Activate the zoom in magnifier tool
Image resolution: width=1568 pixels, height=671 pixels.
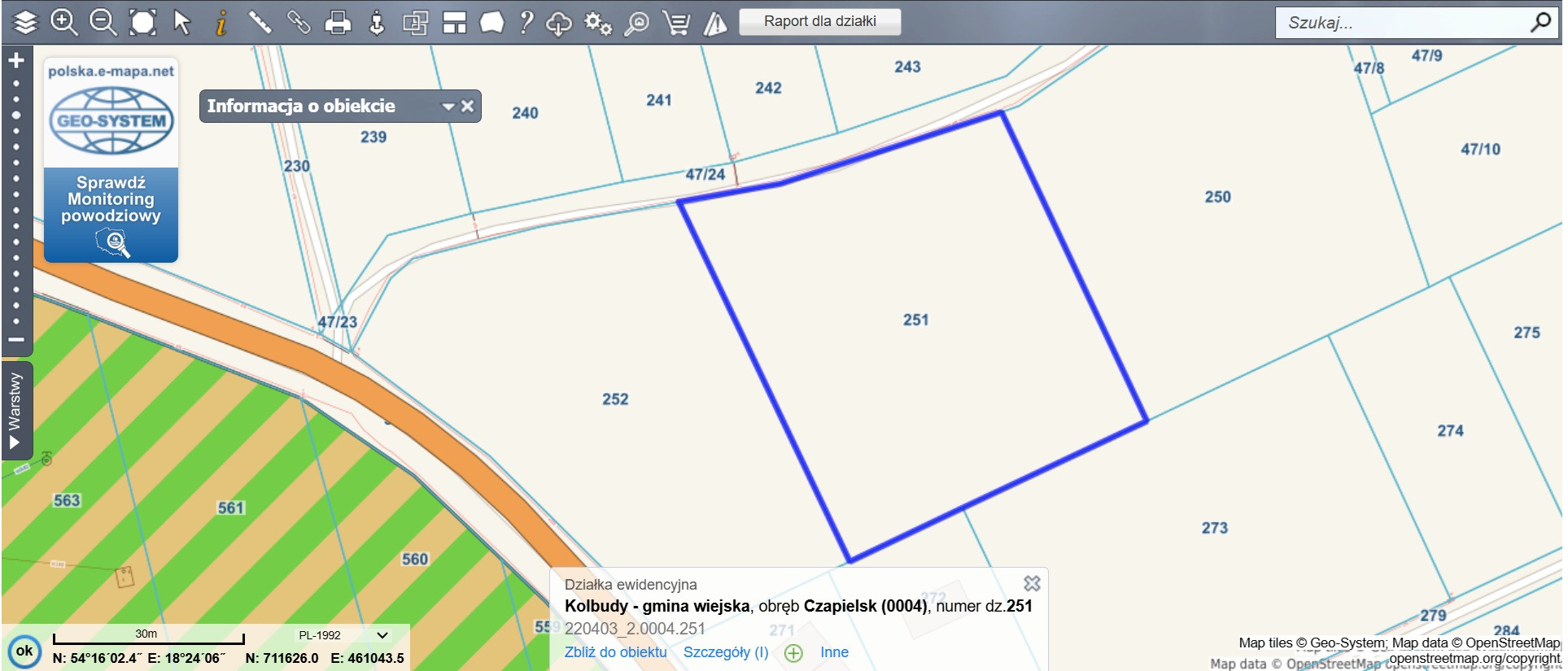pos(64,22)
